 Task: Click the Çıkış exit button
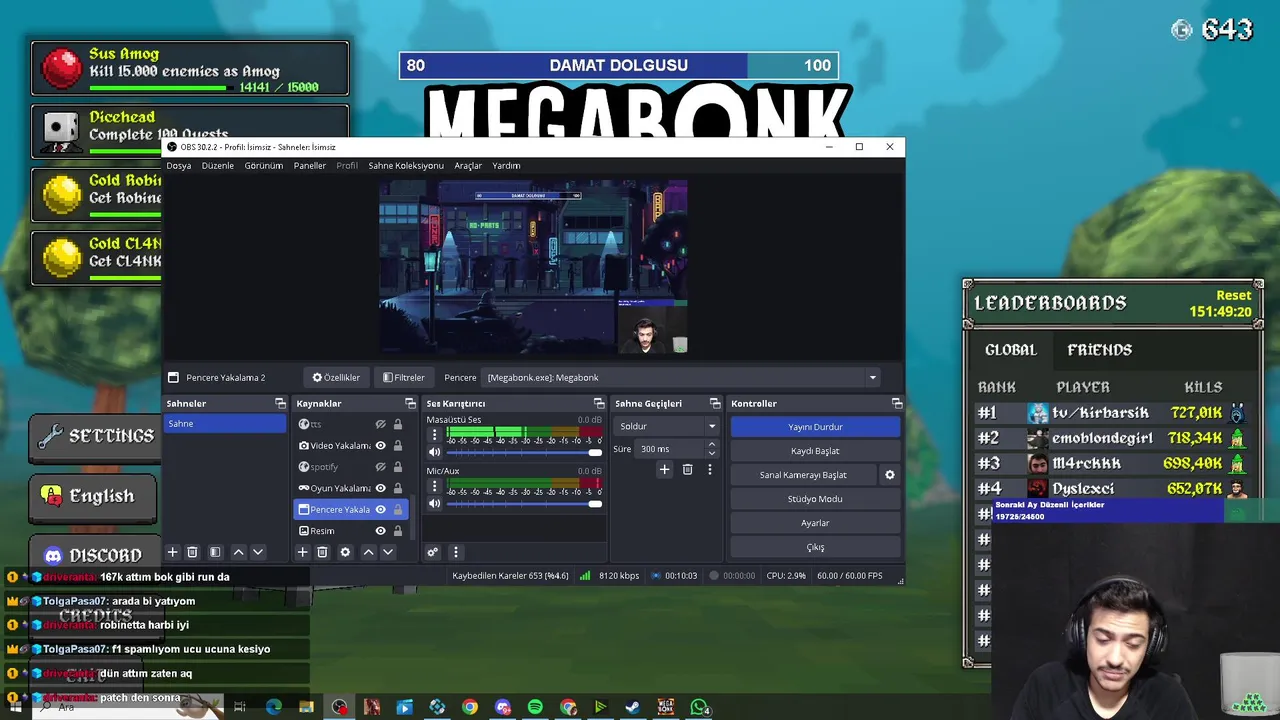coord(815,547)
